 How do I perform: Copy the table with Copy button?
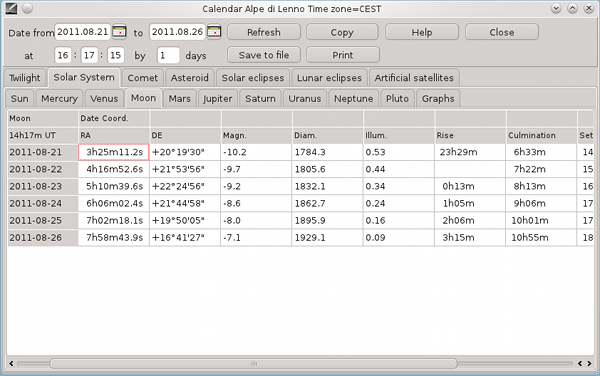[x=342, y=32]
